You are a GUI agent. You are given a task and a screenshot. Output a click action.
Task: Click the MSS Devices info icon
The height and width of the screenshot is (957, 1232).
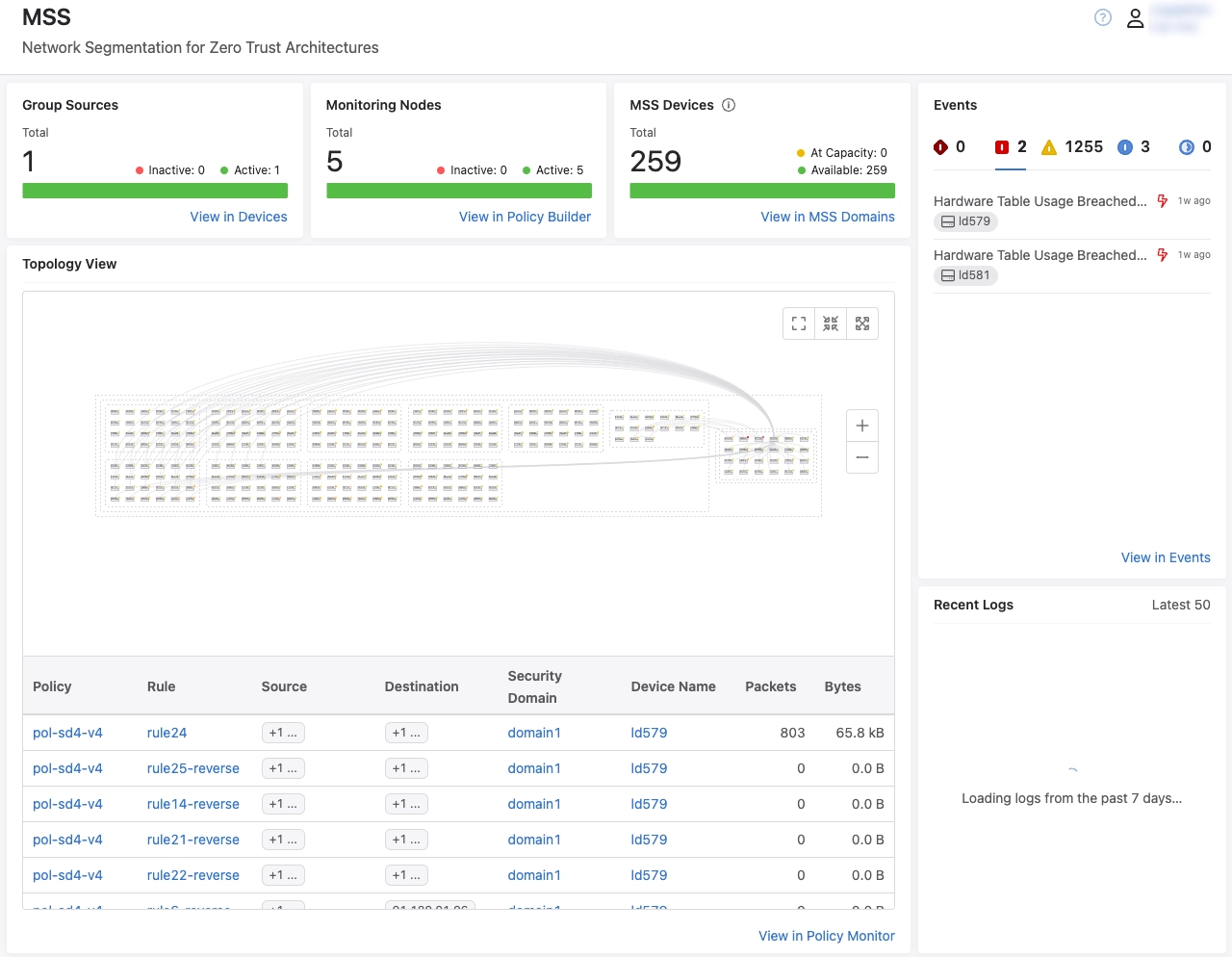click(x=729, y=105)
